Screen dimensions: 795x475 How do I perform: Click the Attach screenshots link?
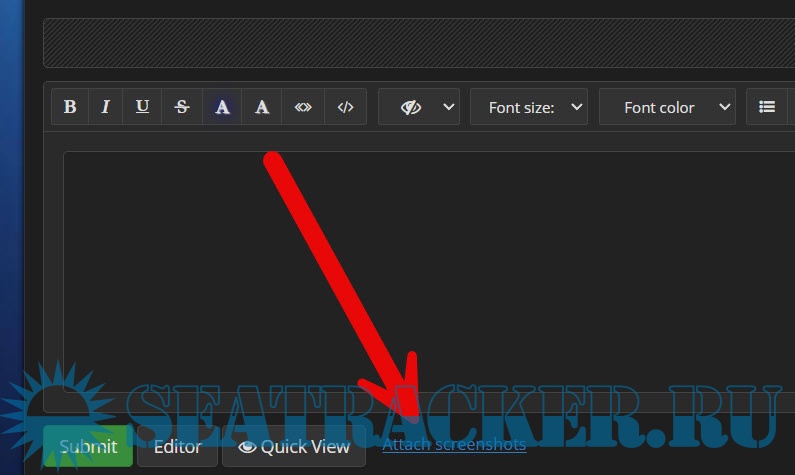(454, 445)
